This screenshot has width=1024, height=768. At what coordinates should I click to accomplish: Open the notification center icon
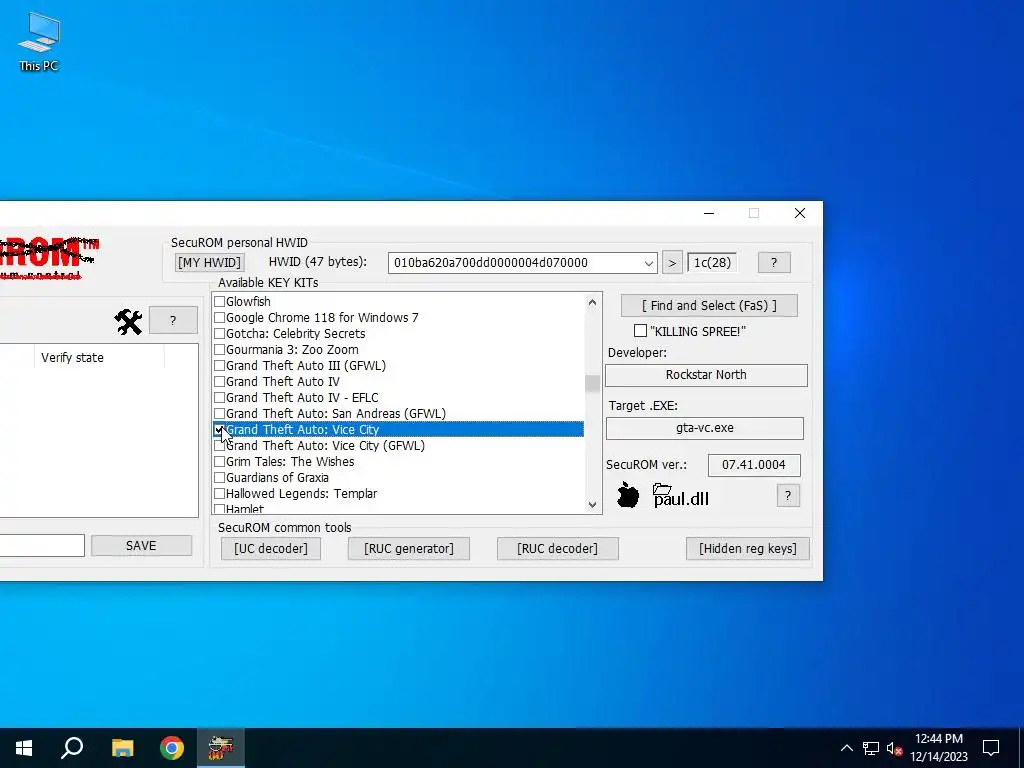point(991,748)
